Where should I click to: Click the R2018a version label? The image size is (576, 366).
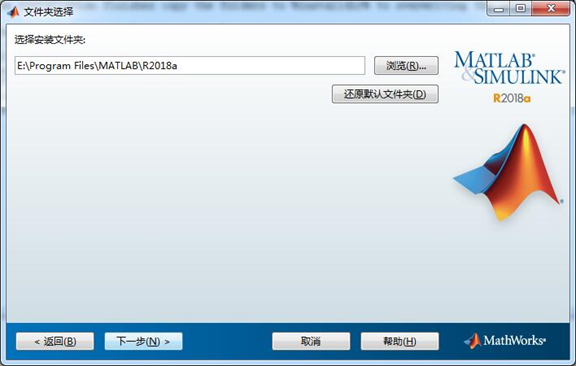(x=512, y=98)
